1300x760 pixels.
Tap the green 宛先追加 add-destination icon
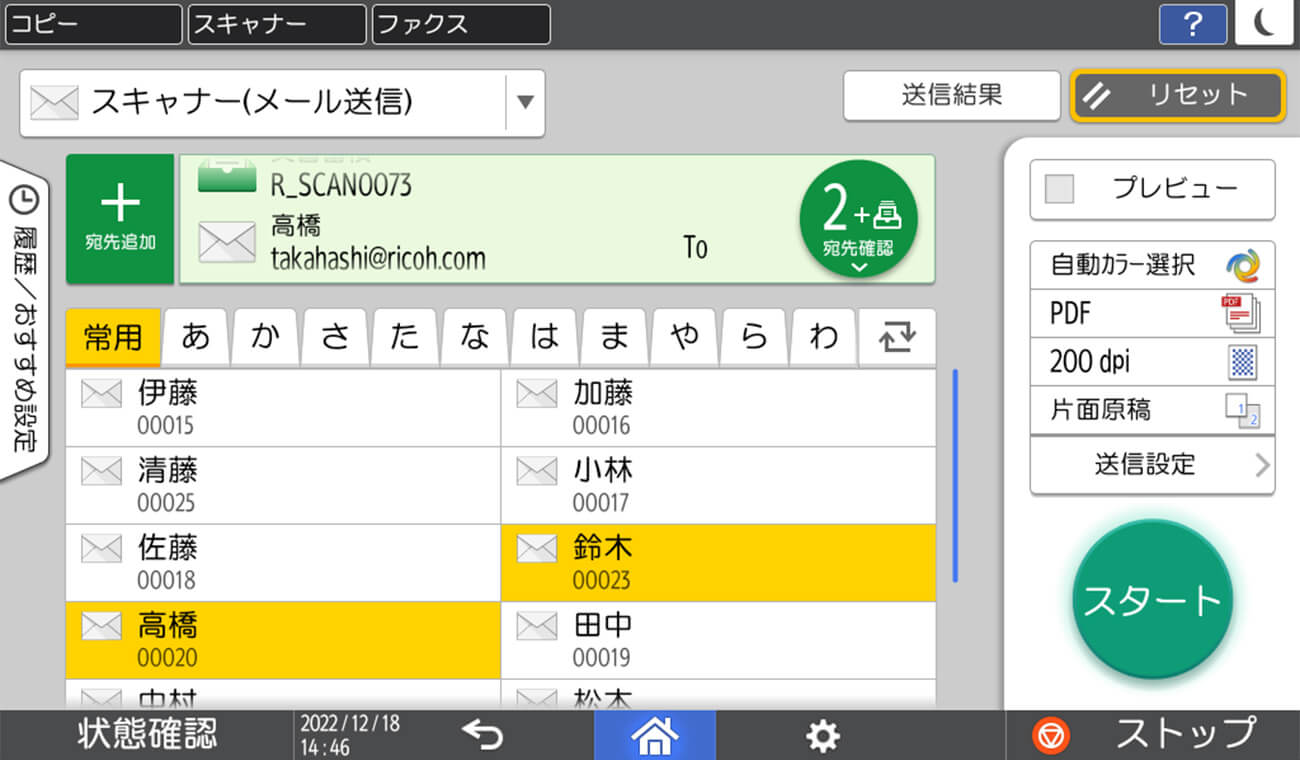[120, 218]
